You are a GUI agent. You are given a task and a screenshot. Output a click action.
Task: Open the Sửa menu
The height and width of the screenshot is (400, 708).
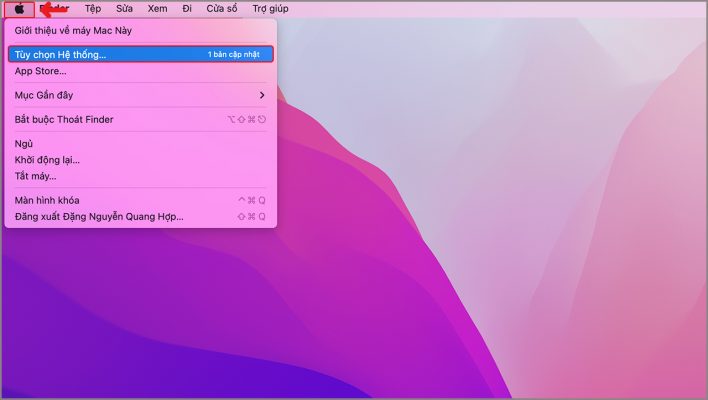124,9
